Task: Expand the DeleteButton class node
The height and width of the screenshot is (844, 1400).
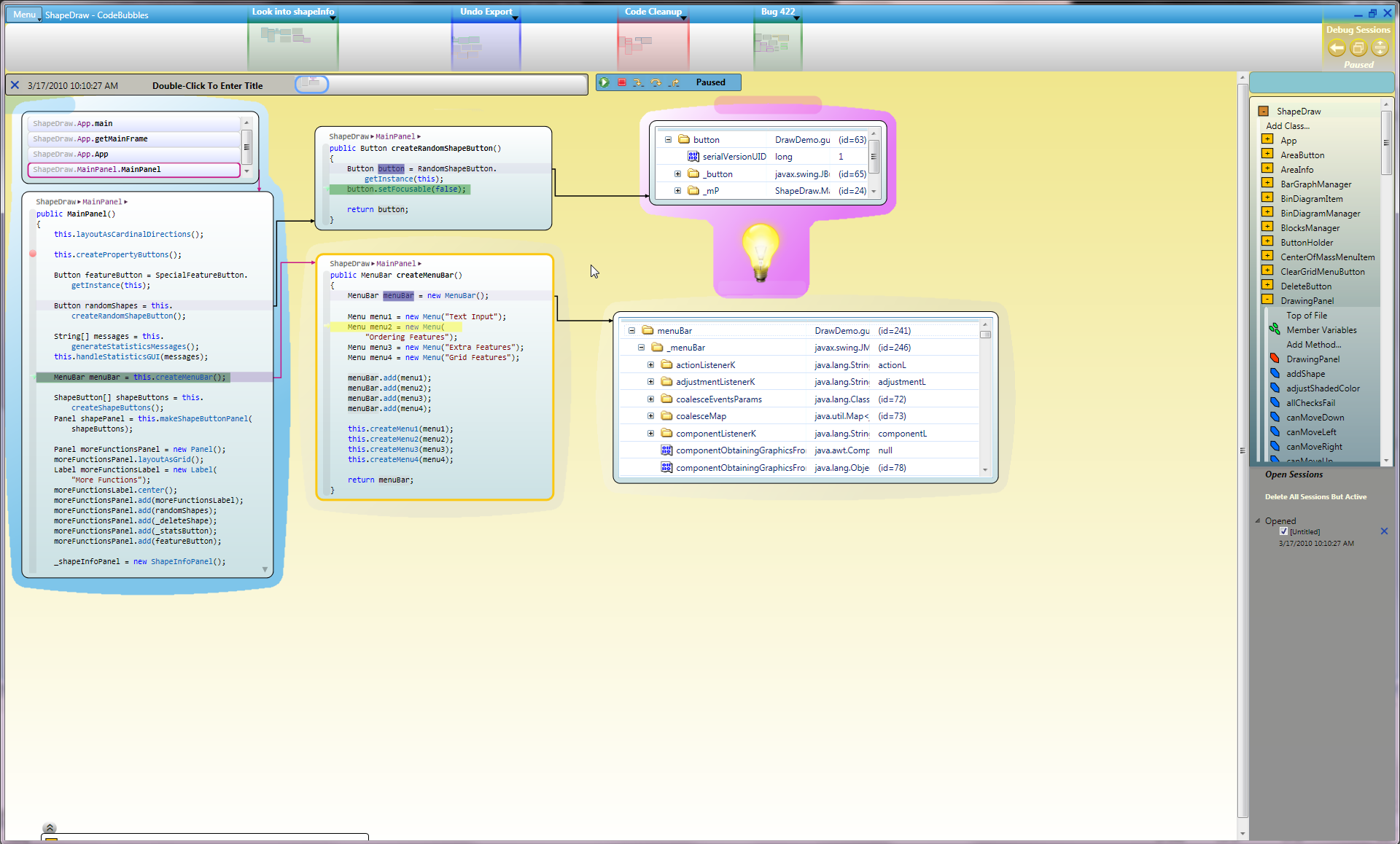Action: 1267,285
